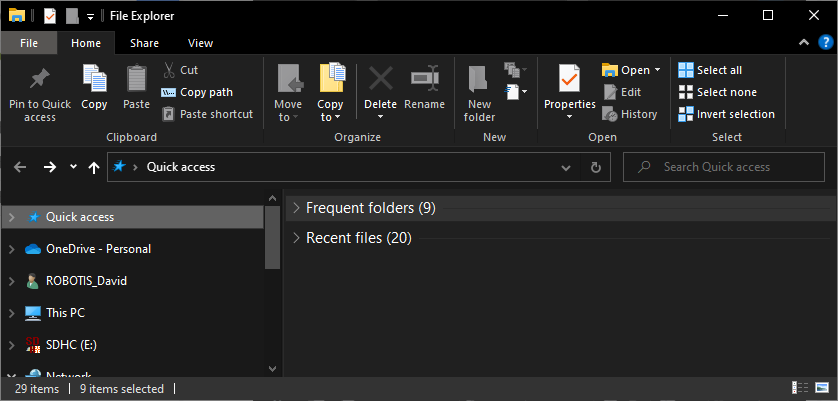838x401 pixels.
Task: Select SDHC (E:) drive in sidebar
Action: point(71,345)
